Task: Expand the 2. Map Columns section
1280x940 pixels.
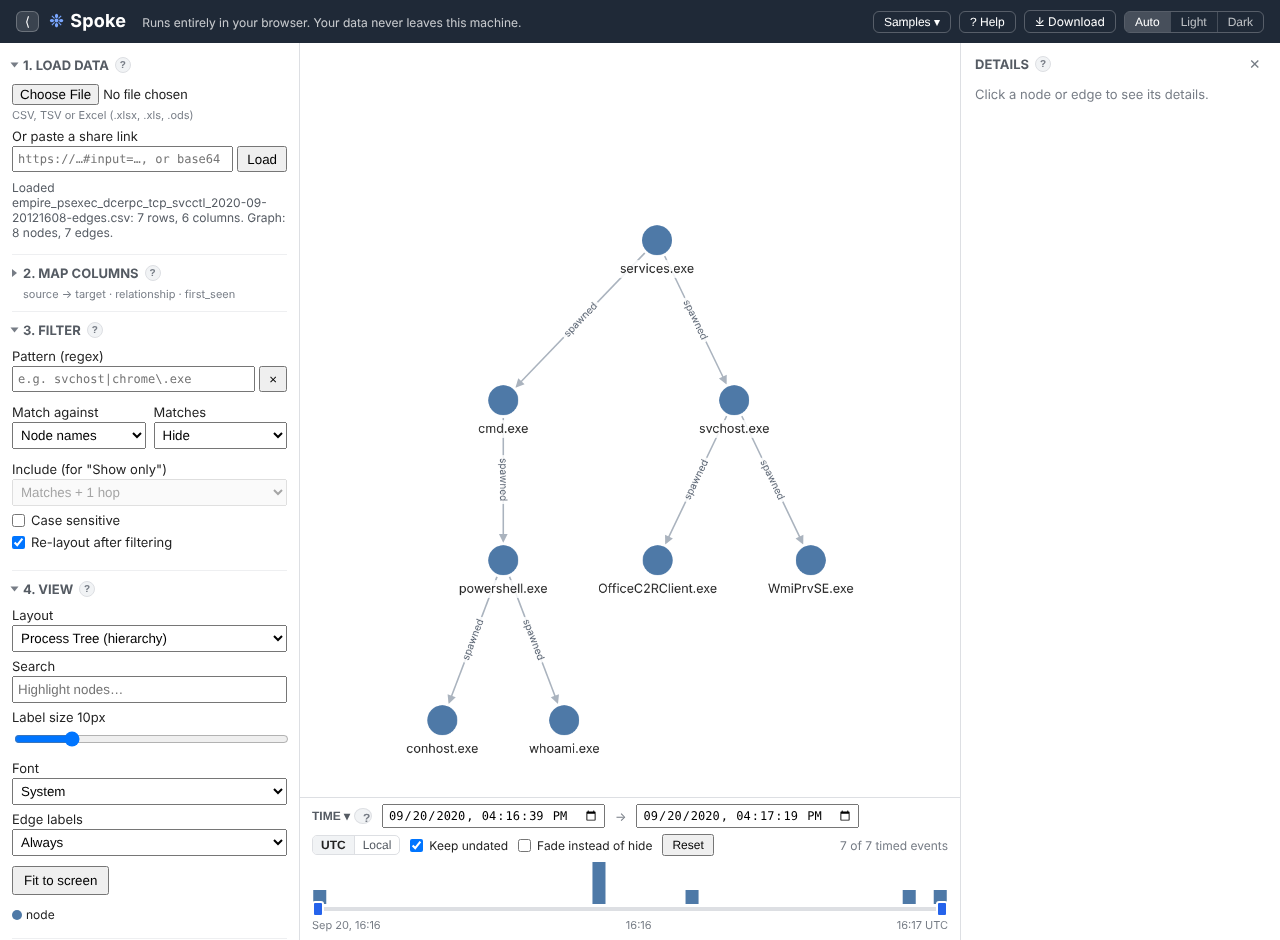Action: 80,273
